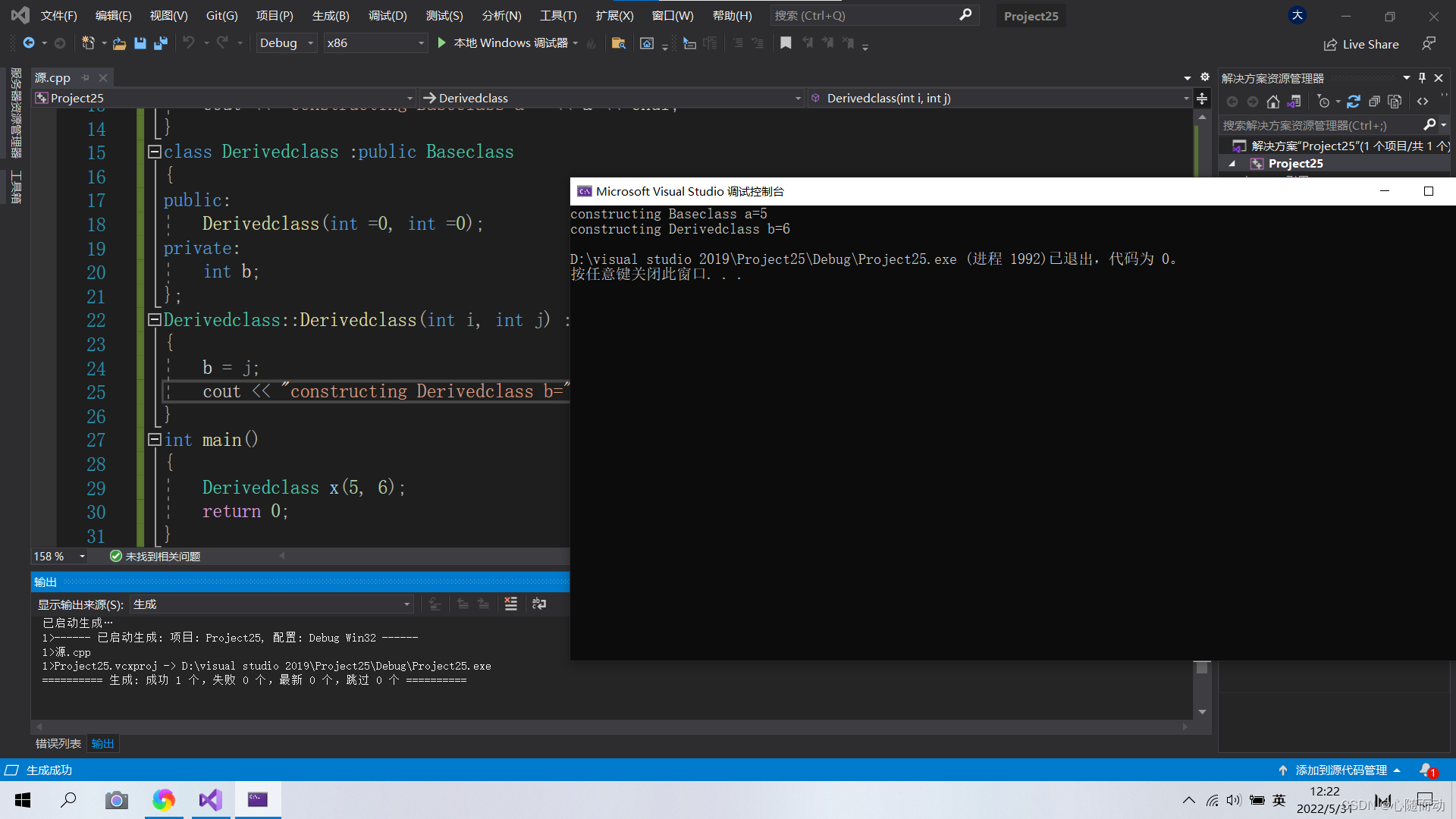Open the 视图(V) menu
The height and width of the screenshot is (819, 1456).
(168, 16)
